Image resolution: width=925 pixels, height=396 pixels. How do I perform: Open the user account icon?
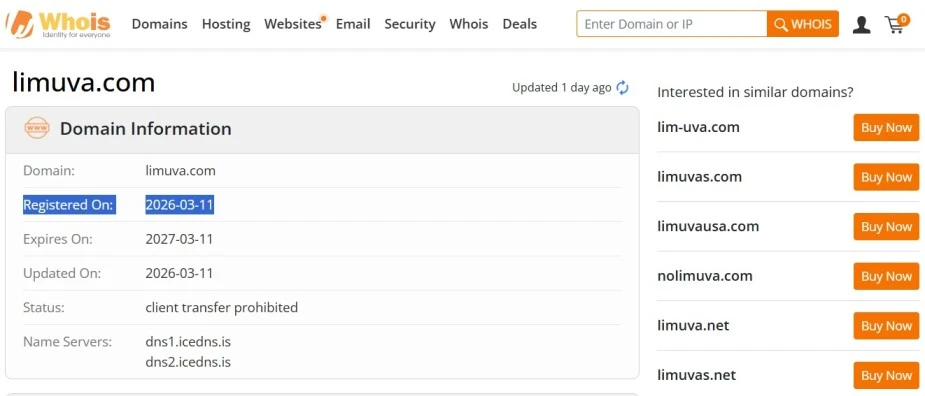pyautogui.click(x=861, y=24)
